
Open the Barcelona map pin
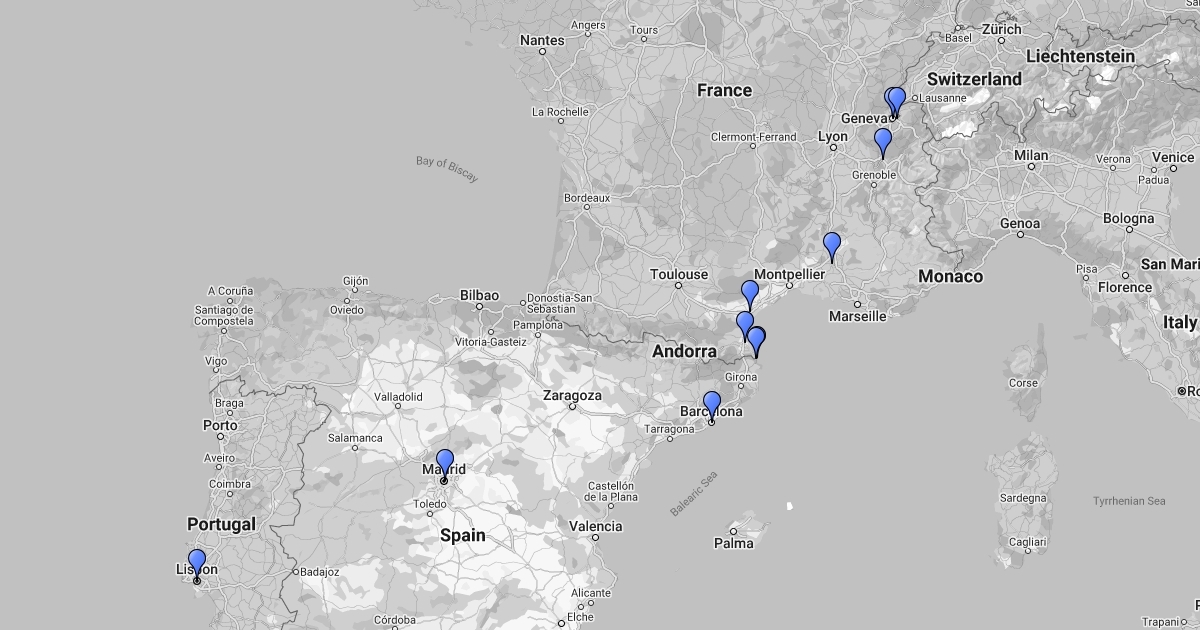(x=712, y=404)
